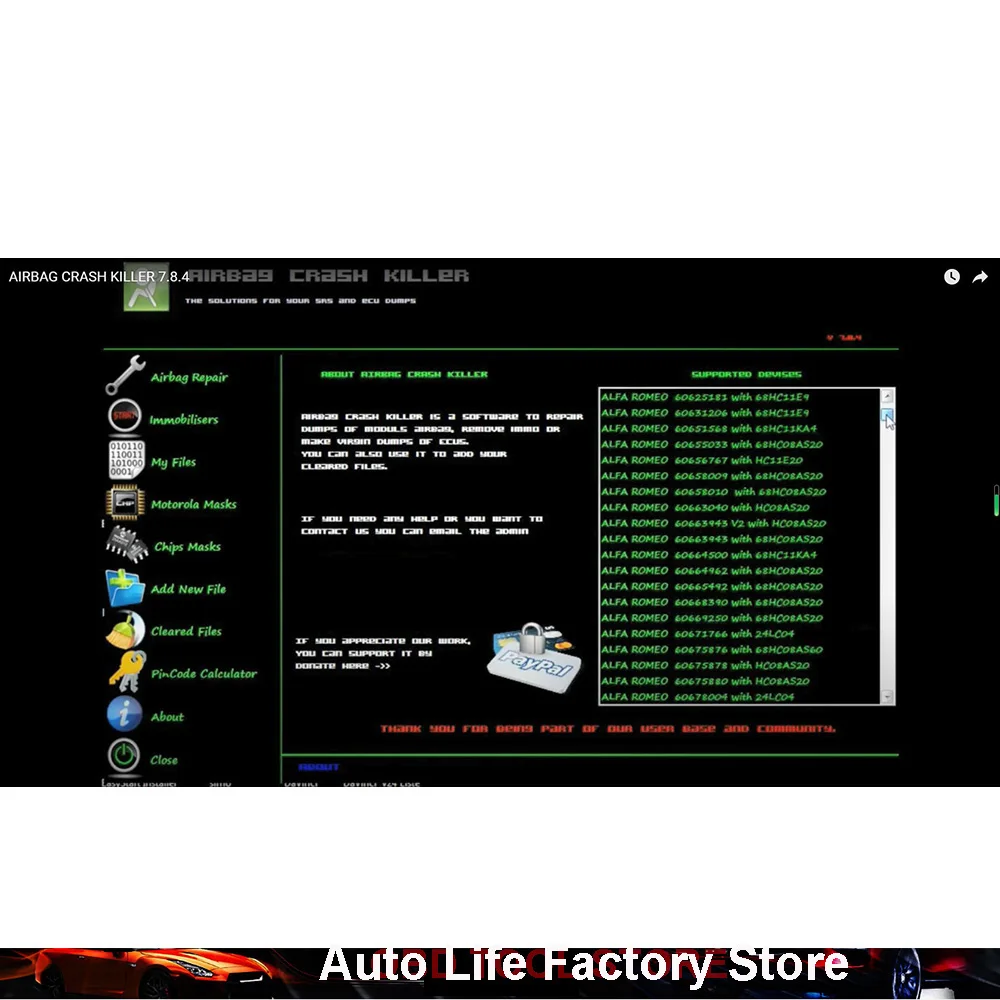The width and height of the screenshot is (1000, 1000).
Task: Click the Watch Later clock icon
Action: [x=951, y=277]
